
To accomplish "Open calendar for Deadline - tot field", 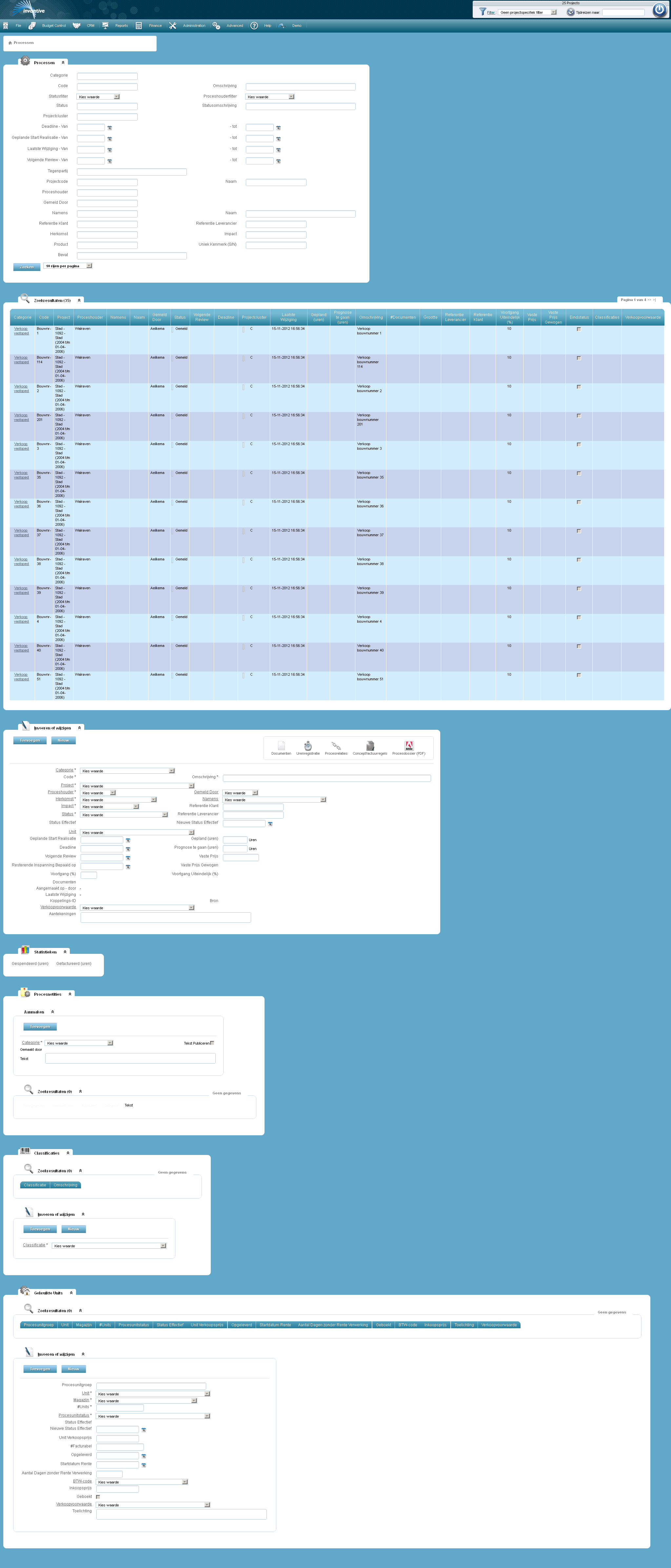I will 278,128.
